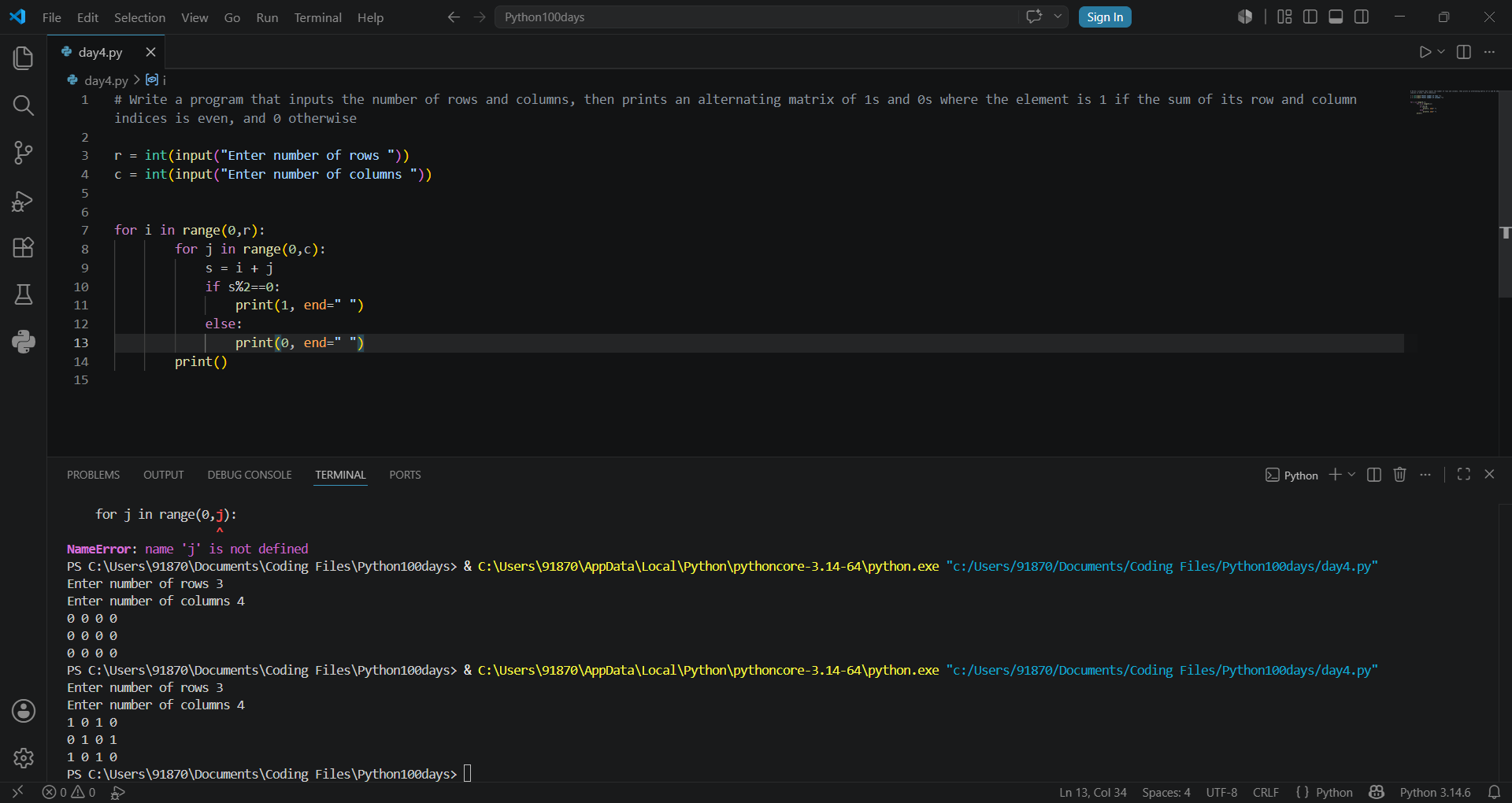1512x803 pixels.
Task: Split the terminal panel
Action: (x=1374, y=475)
